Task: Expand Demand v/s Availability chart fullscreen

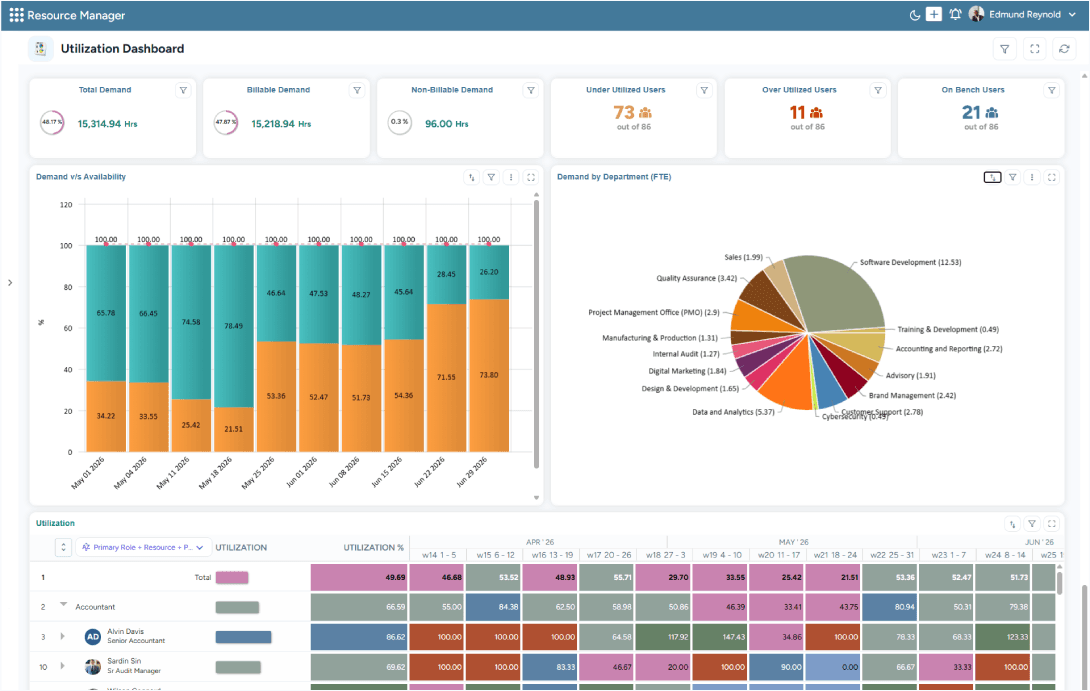Action: 531,177
